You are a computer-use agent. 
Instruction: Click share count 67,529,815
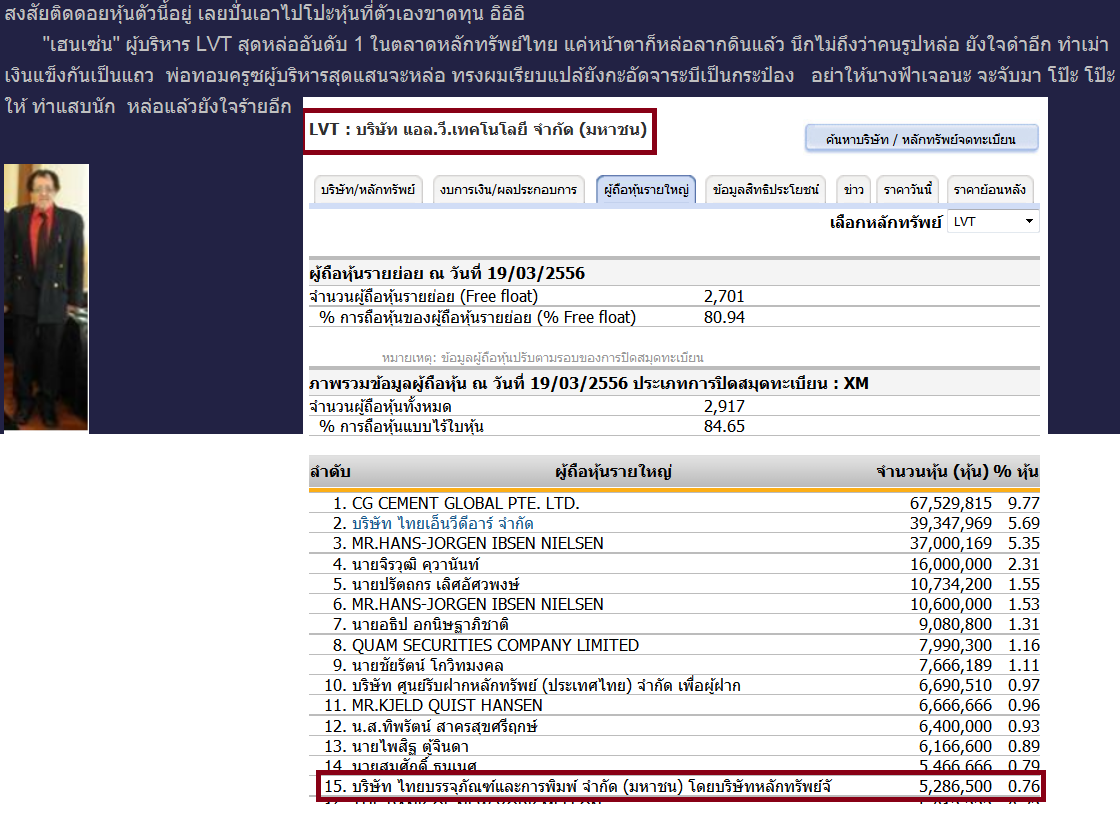950,503
